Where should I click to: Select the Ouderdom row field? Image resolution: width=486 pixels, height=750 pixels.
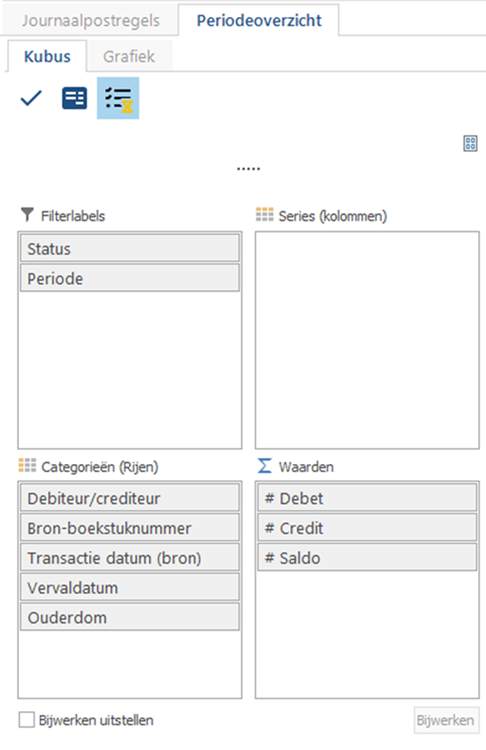(130, 618)
